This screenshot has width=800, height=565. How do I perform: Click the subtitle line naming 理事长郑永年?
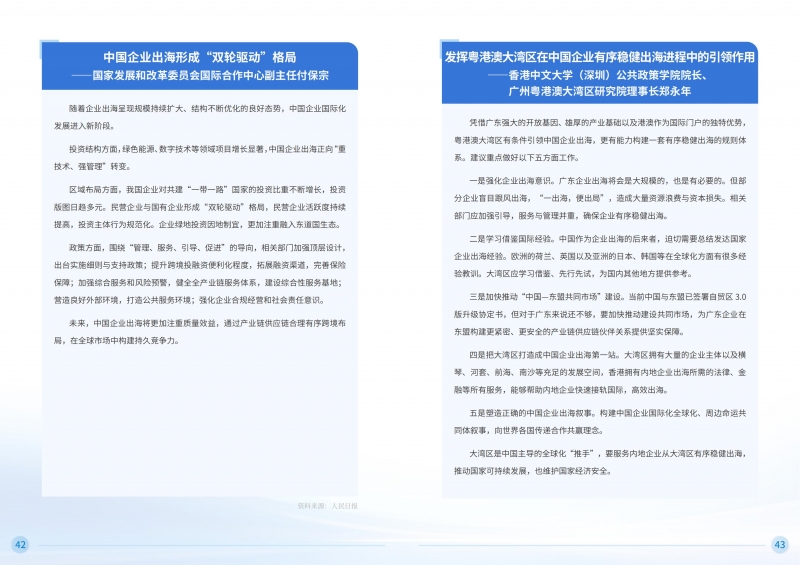(600, 90)
